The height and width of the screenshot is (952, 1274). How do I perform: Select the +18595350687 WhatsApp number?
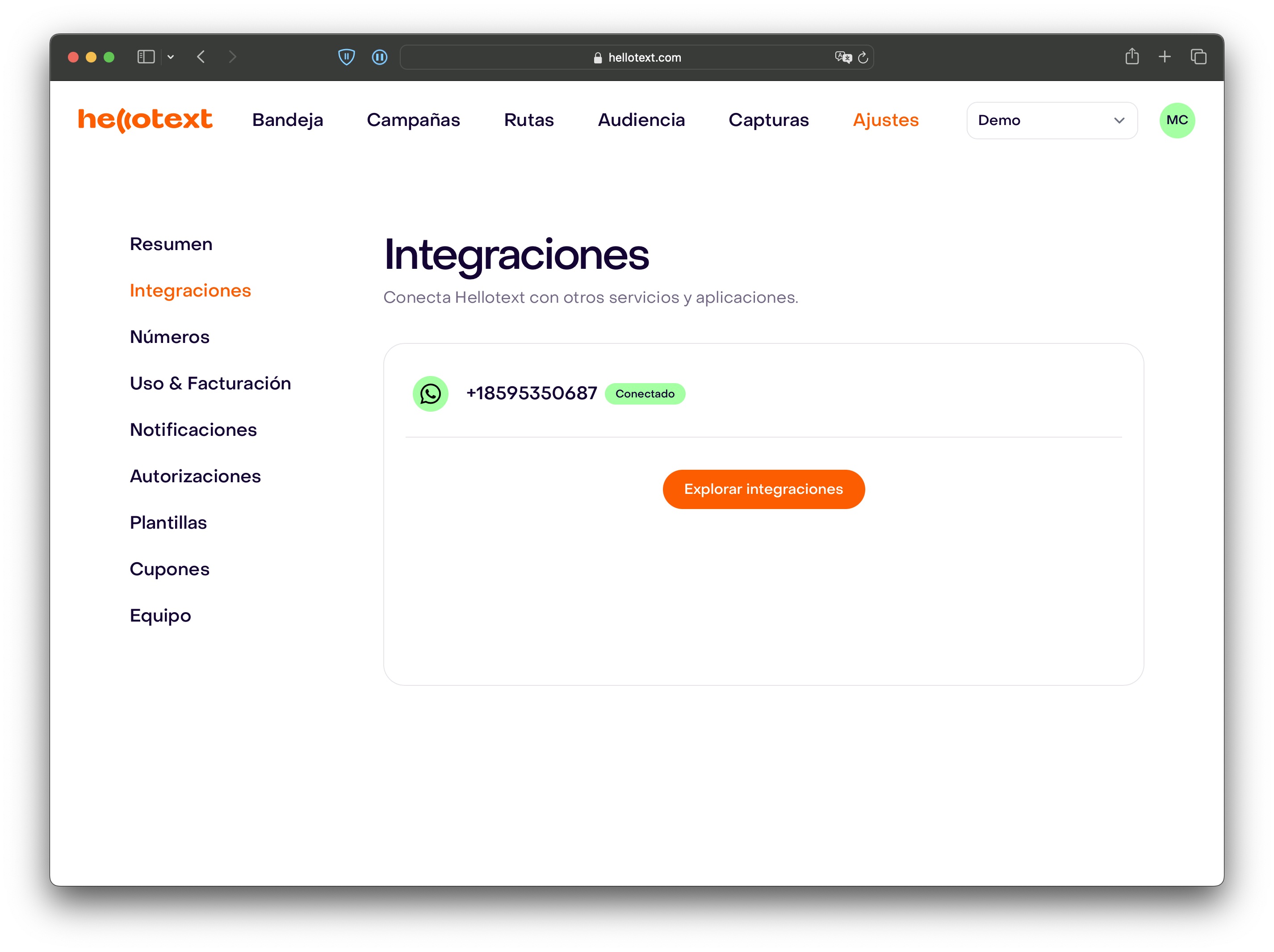coord(531,393)
